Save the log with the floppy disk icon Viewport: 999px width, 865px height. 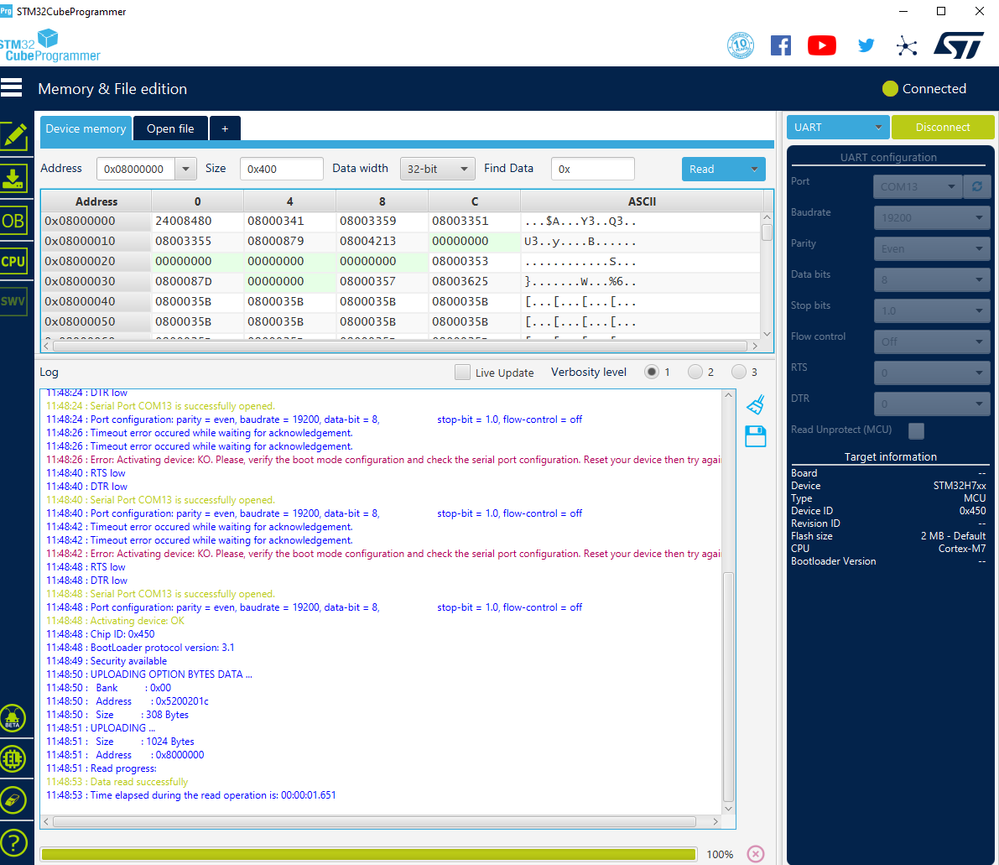756,436
